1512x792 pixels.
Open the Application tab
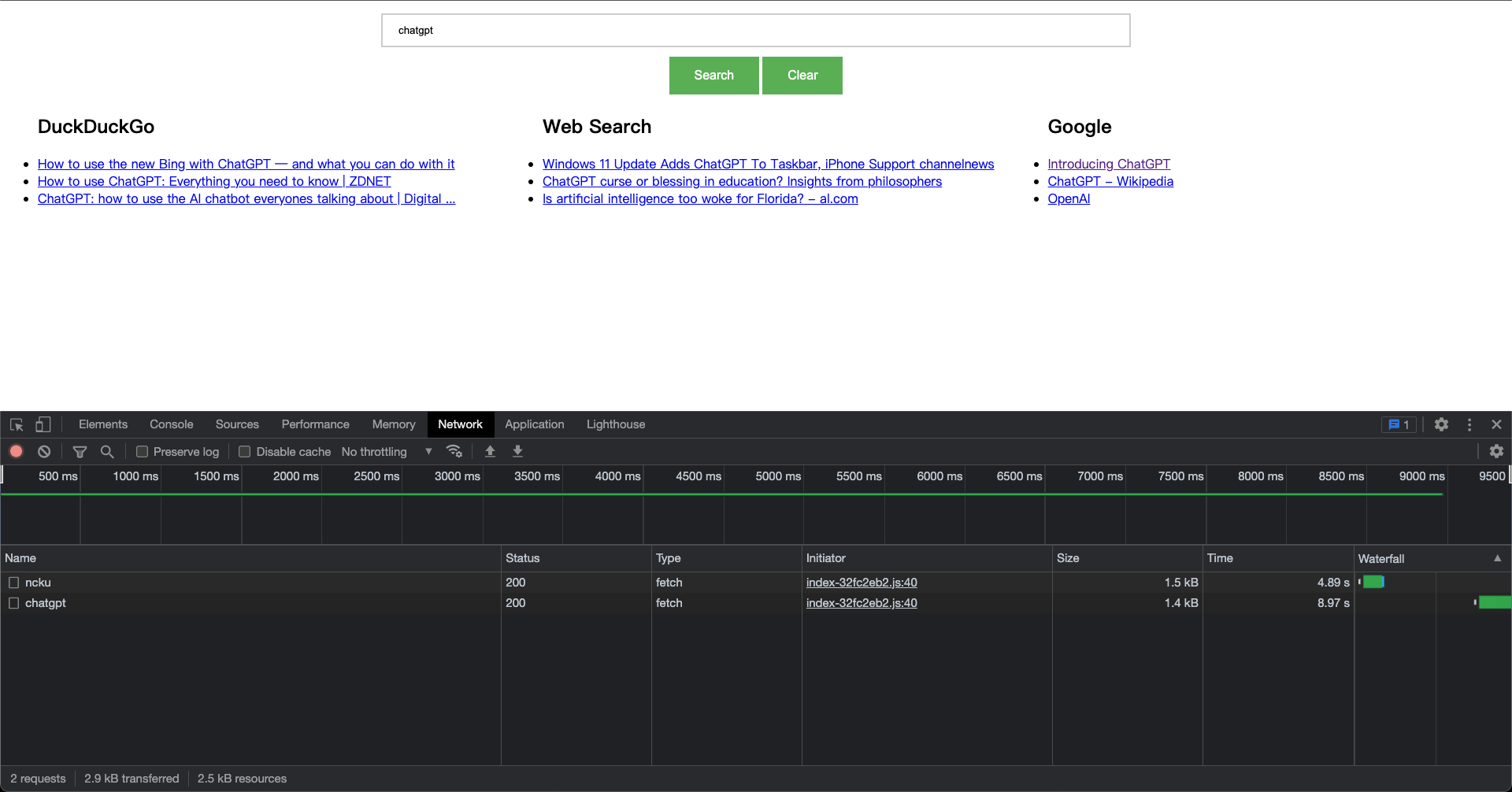(x=535, y=424)
